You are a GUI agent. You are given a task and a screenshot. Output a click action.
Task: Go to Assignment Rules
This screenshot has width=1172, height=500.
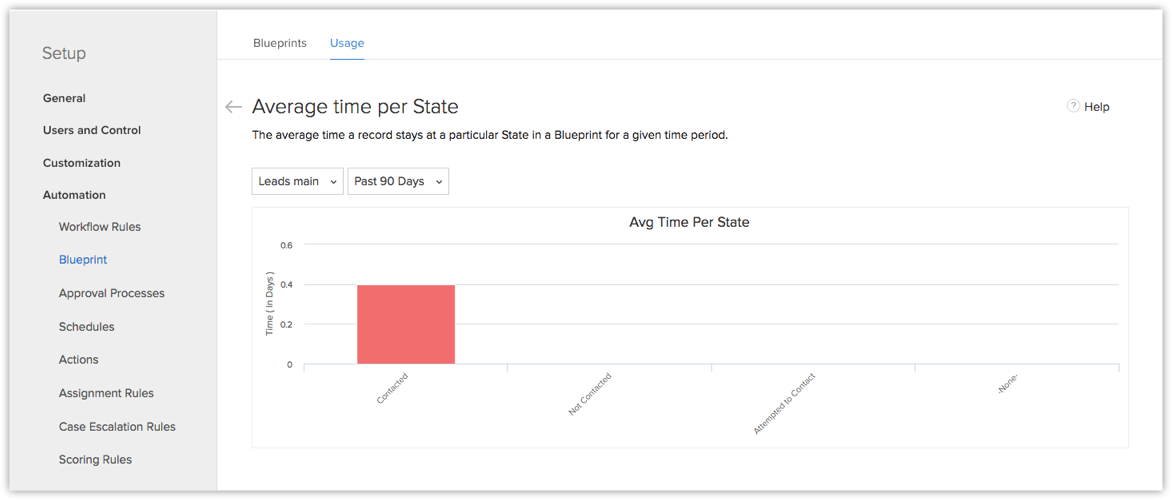(x=106, y=393)
